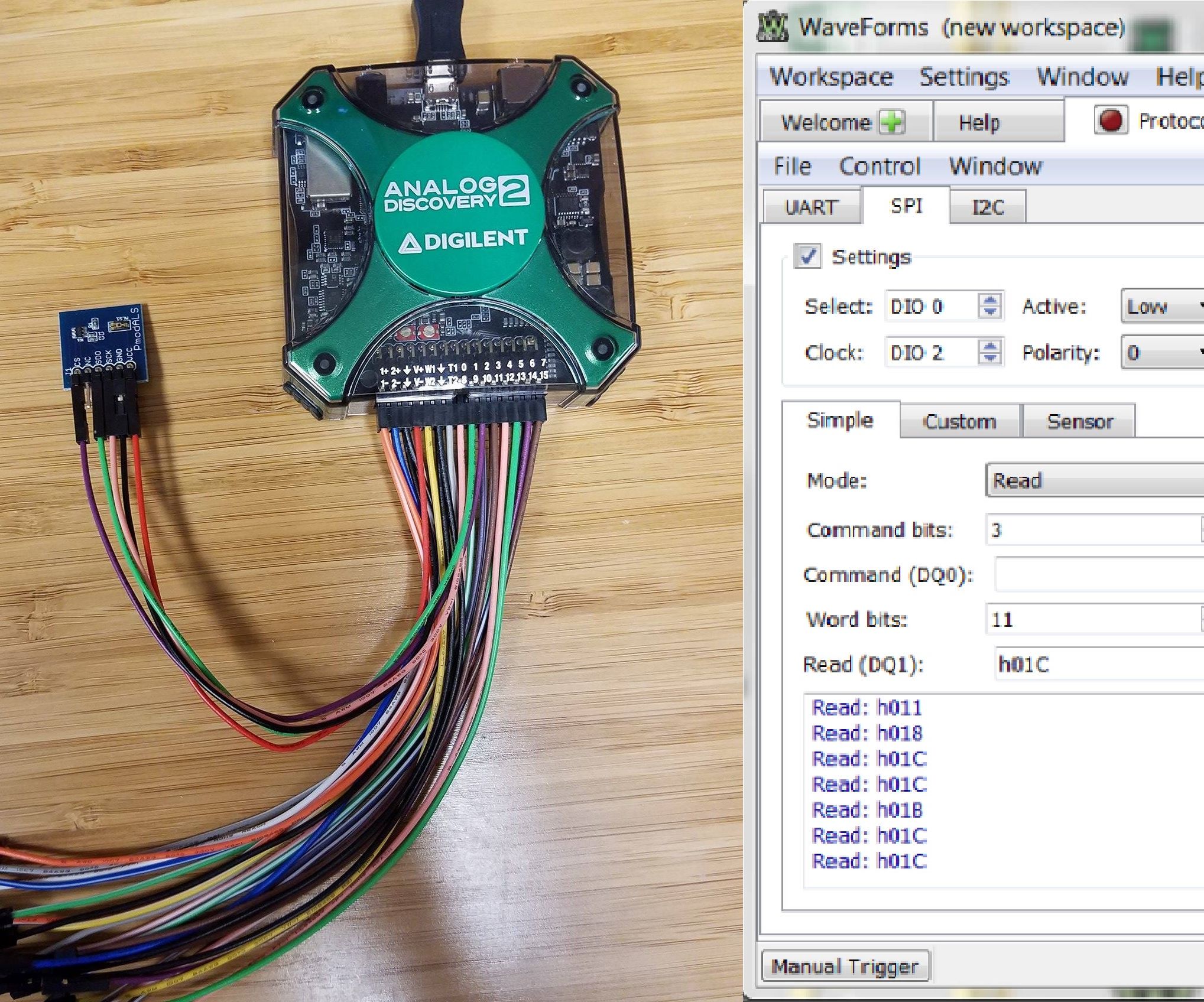Click the 'Clock:' label
The height and width of the screenshot is (1002, 1204).
pyautogui.click(x=835, y=353)
